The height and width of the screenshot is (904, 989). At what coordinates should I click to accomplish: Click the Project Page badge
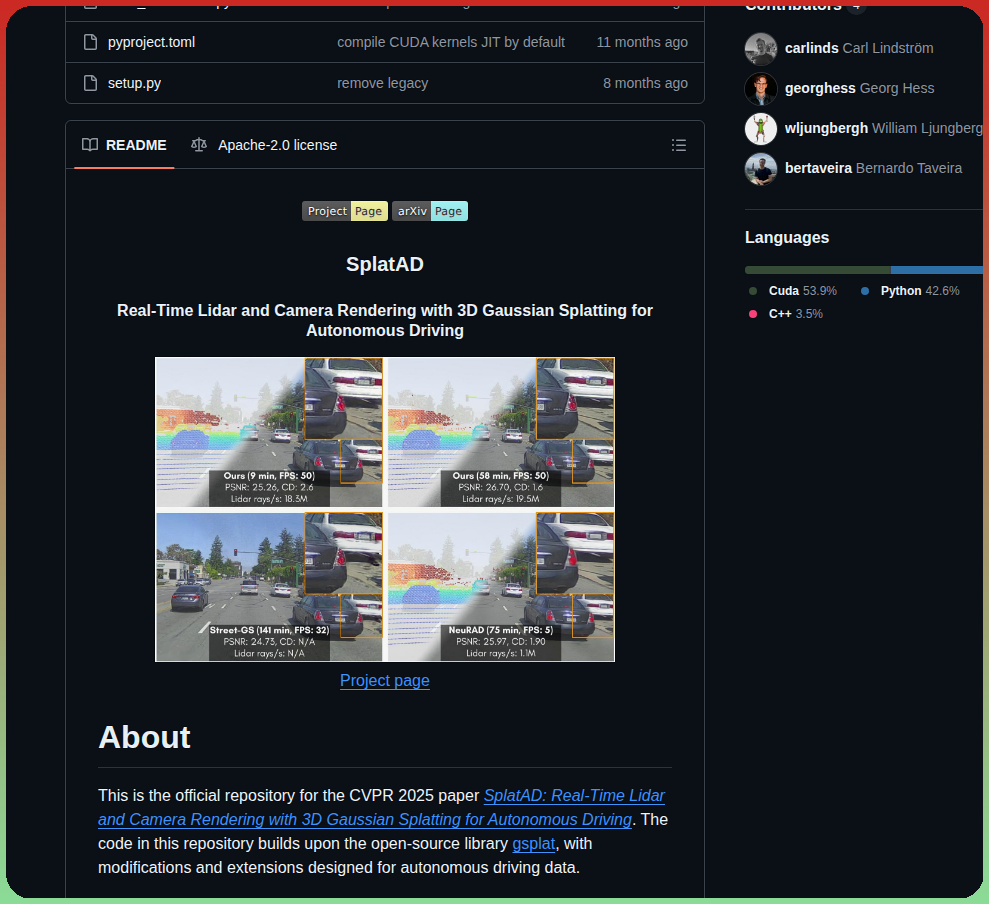(x=344, y=211)
